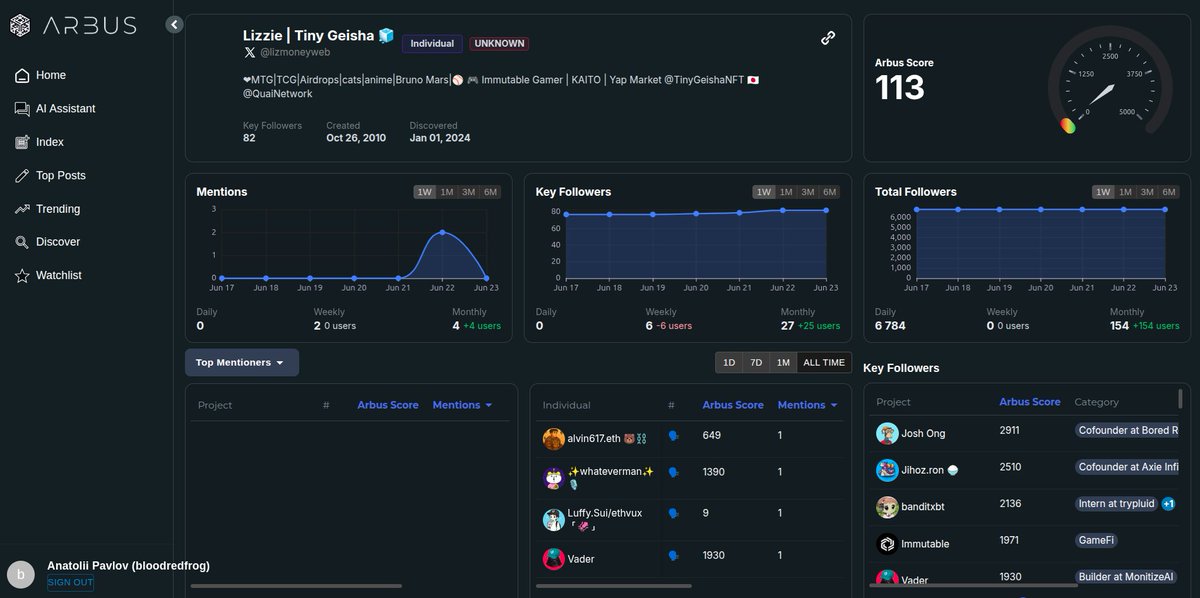
Task: Click the user avatar 'b' at bottom left
Action: click(x=21, y=574)
